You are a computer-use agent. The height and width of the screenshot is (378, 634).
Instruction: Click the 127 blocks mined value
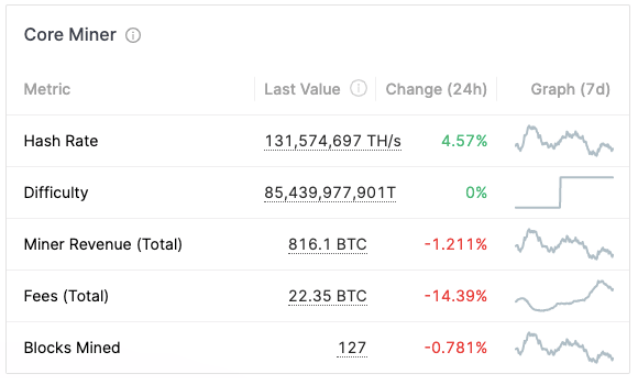pyautogui.click(x=352, y=348)
